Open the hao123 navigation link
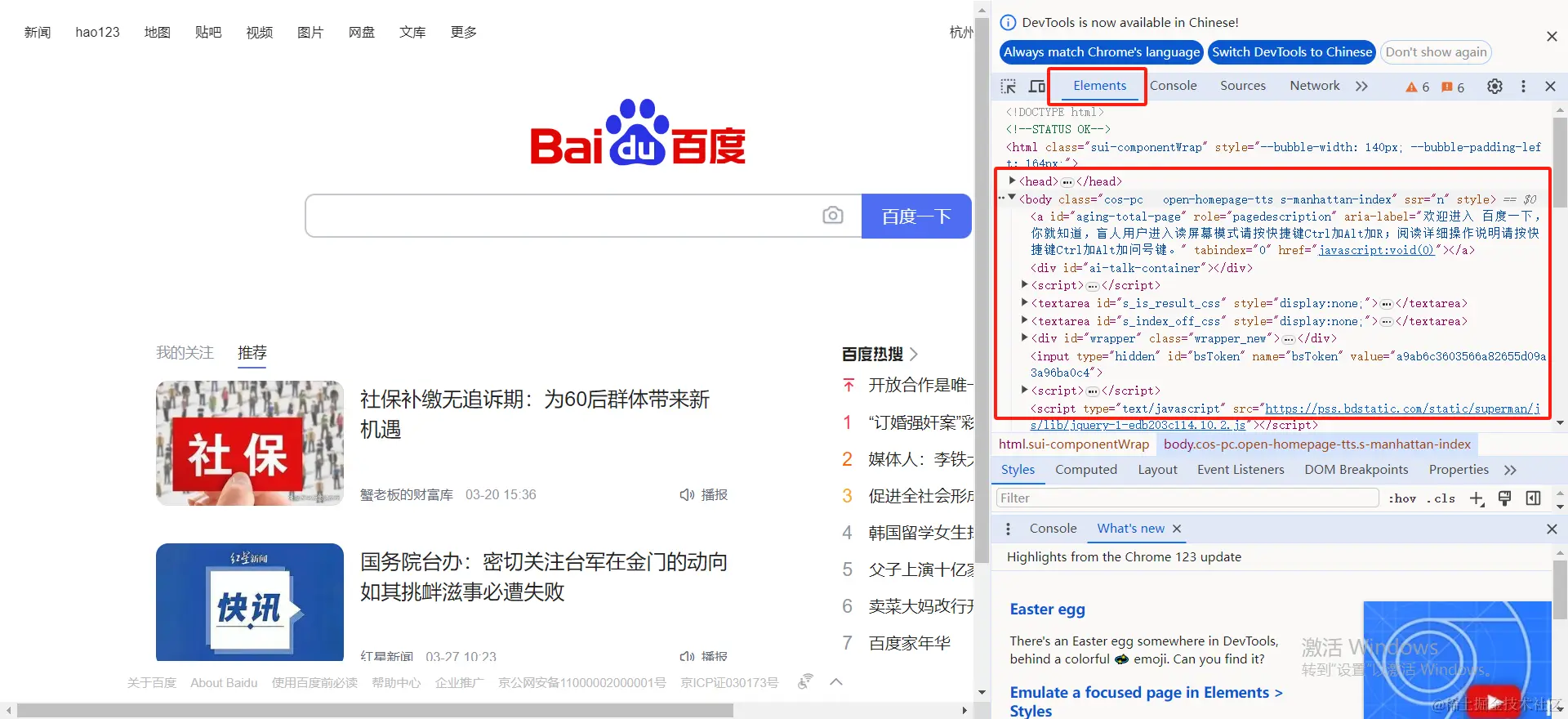 97,32
